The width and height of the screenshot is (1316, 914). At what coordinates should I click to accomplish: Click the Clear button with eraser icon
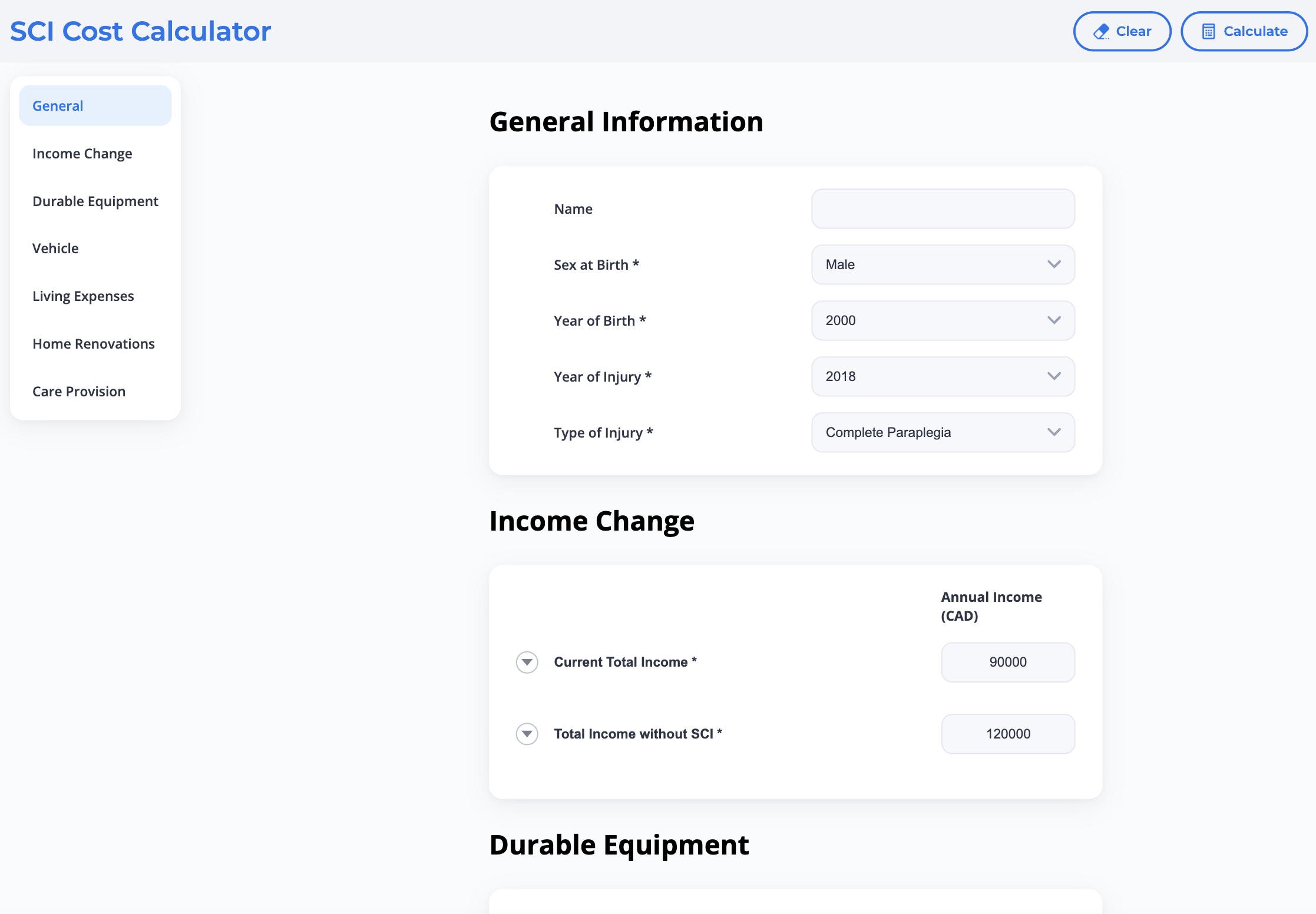pos(1122,31)
